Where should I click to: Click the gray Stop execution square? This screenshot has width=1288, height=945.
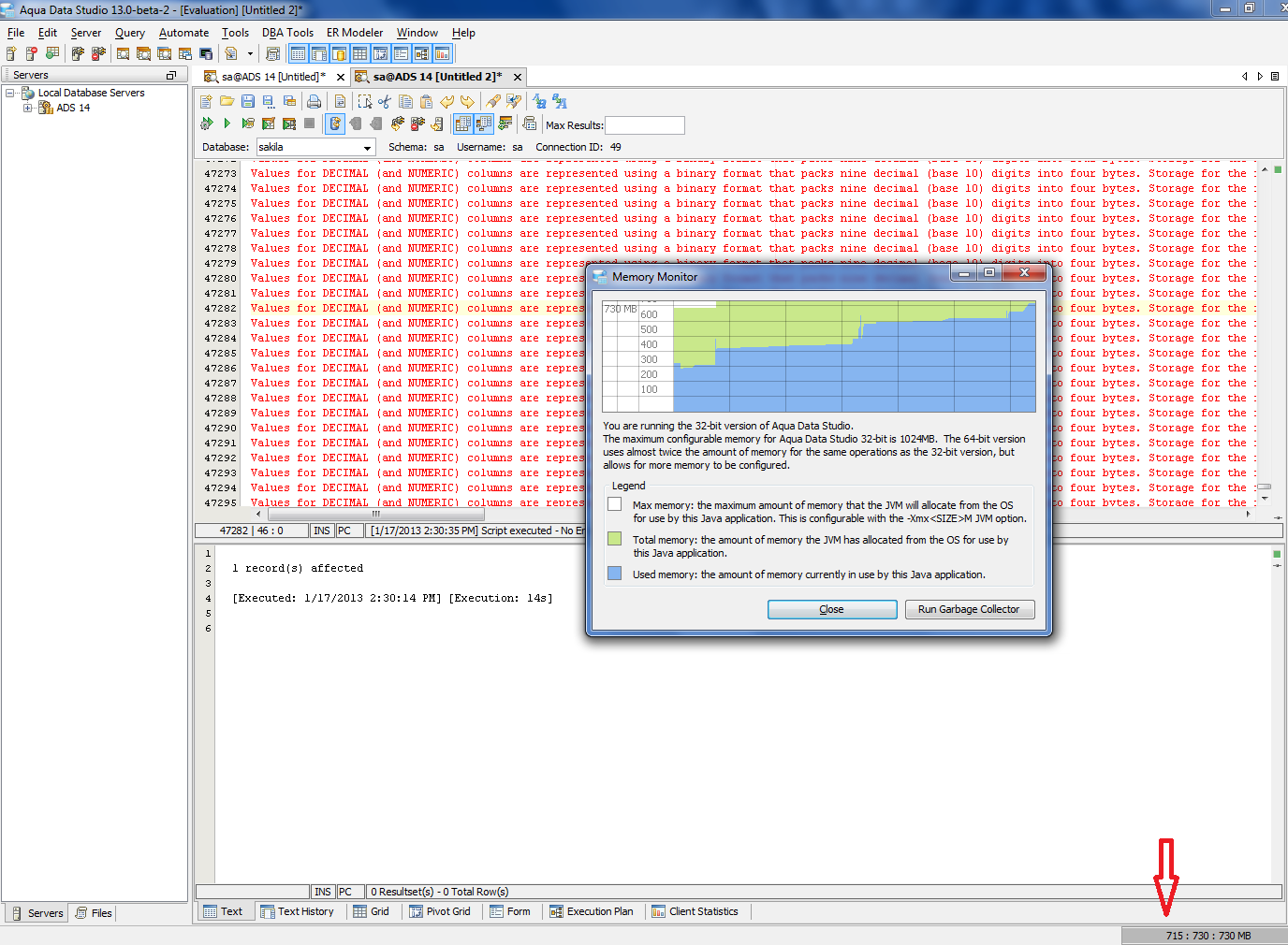[x=309, y=123]
